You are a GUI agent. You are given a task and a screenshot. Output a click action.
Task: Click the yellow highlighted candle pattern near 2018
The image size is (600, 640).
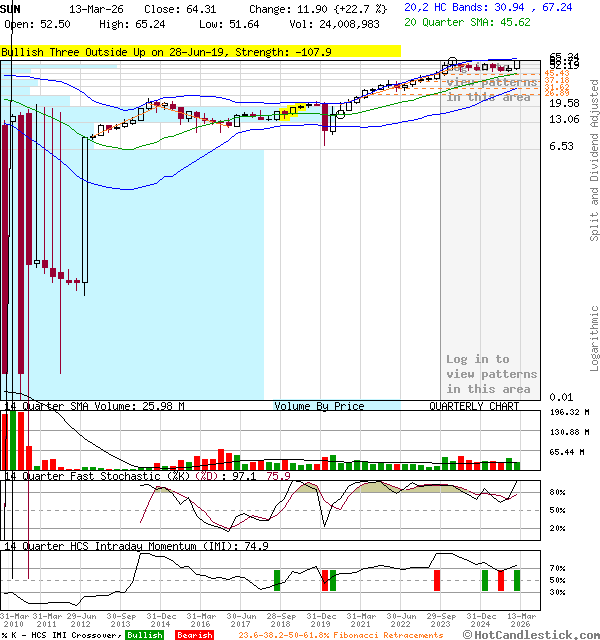tap(289, 113)
